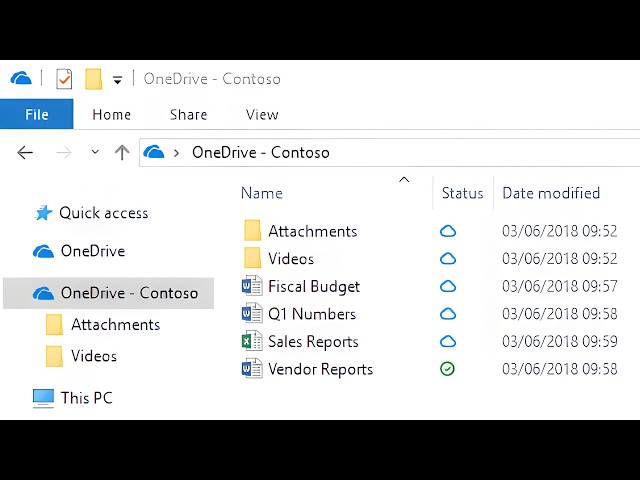Select OneDrive - Contoso in the navigation pane

click(x=109, y=293)
